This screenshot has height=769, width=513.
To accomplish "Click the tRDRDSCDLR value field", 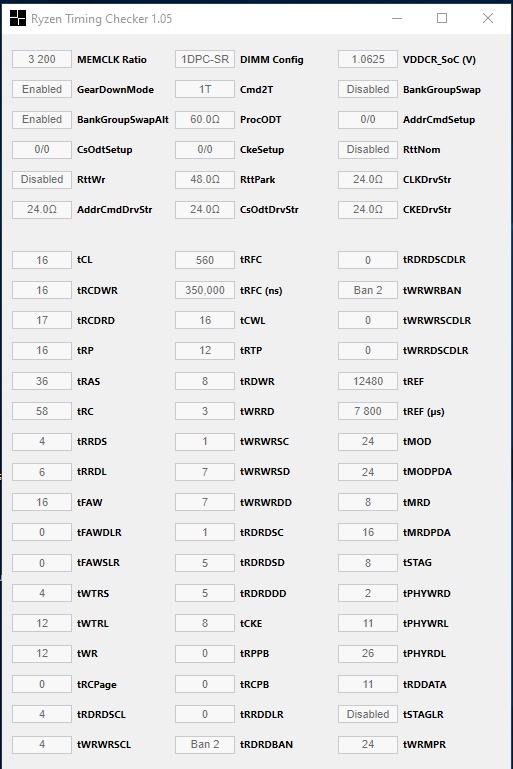I will pos(368,260).
